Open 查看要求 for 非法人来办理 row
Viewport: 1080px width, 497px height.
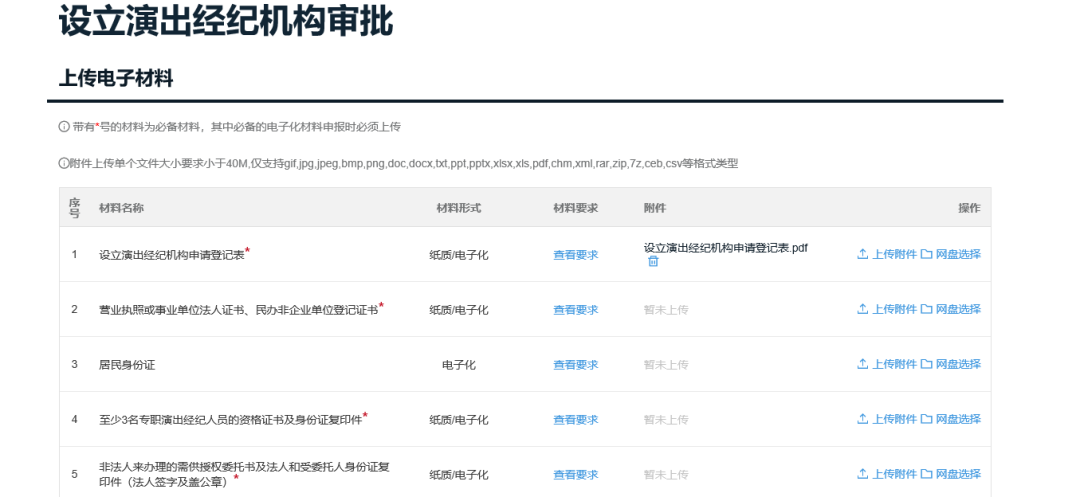[576, 475]
